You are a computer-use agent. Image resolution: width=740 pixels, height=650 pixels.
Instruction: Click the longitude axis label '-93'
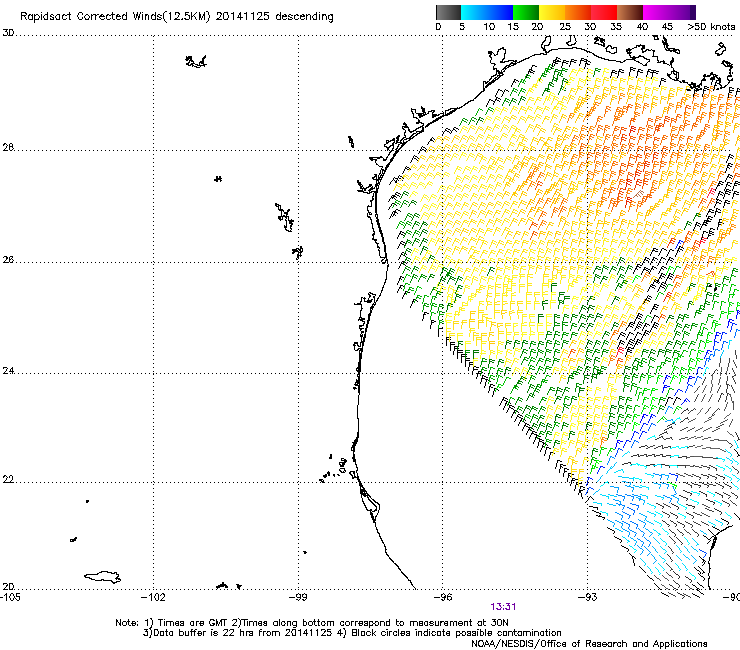(587, 597)
